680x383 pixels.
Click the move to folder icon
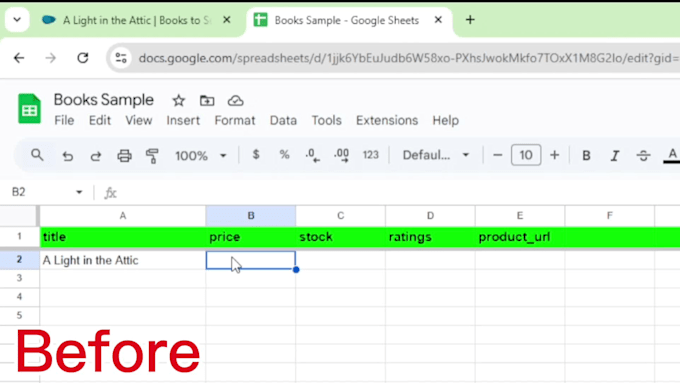(207, 101)
